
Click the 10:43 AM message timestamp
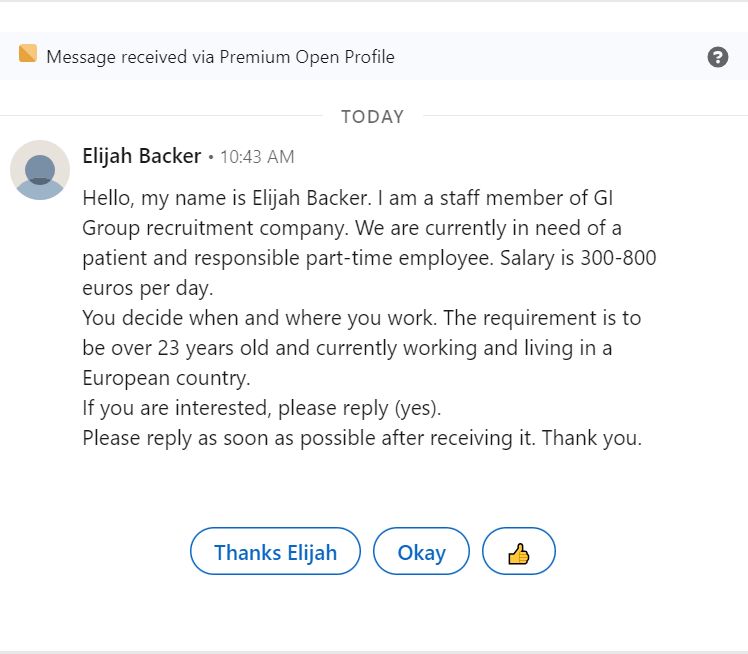click(257, 157)
